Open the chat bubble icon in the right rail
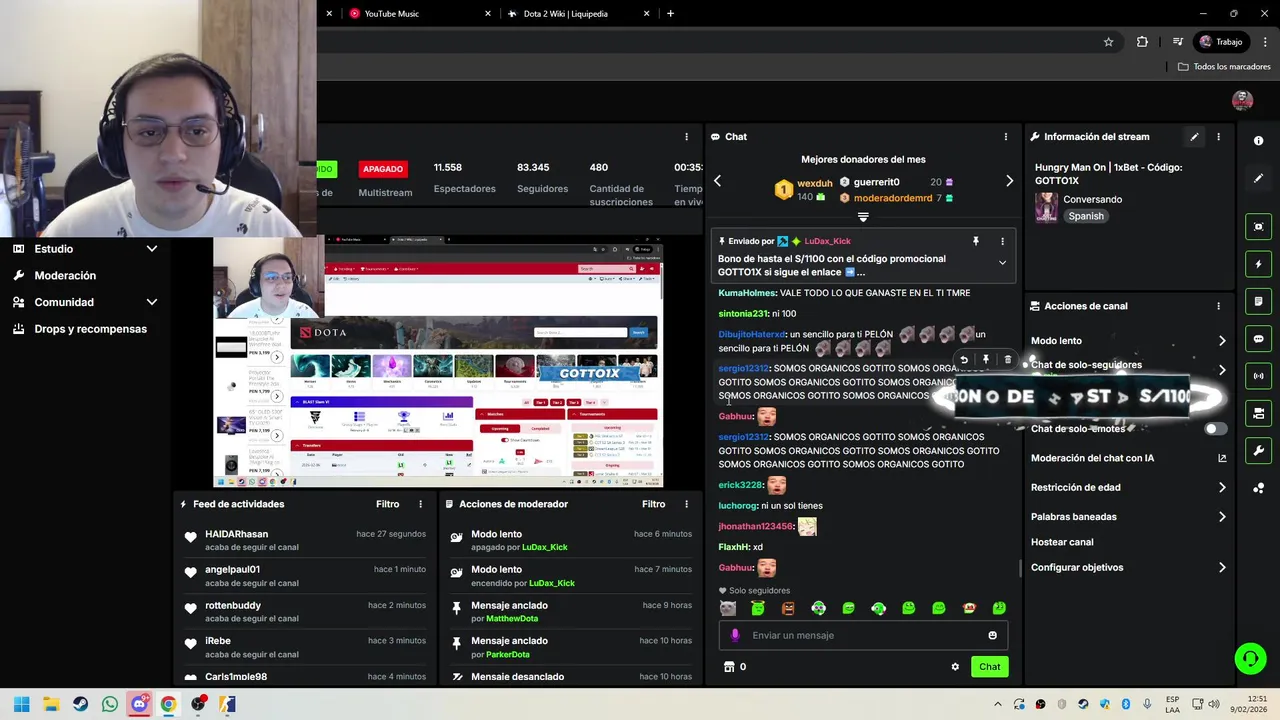Viewport: 1280px width, 720px height. (x=1258, y=339)
